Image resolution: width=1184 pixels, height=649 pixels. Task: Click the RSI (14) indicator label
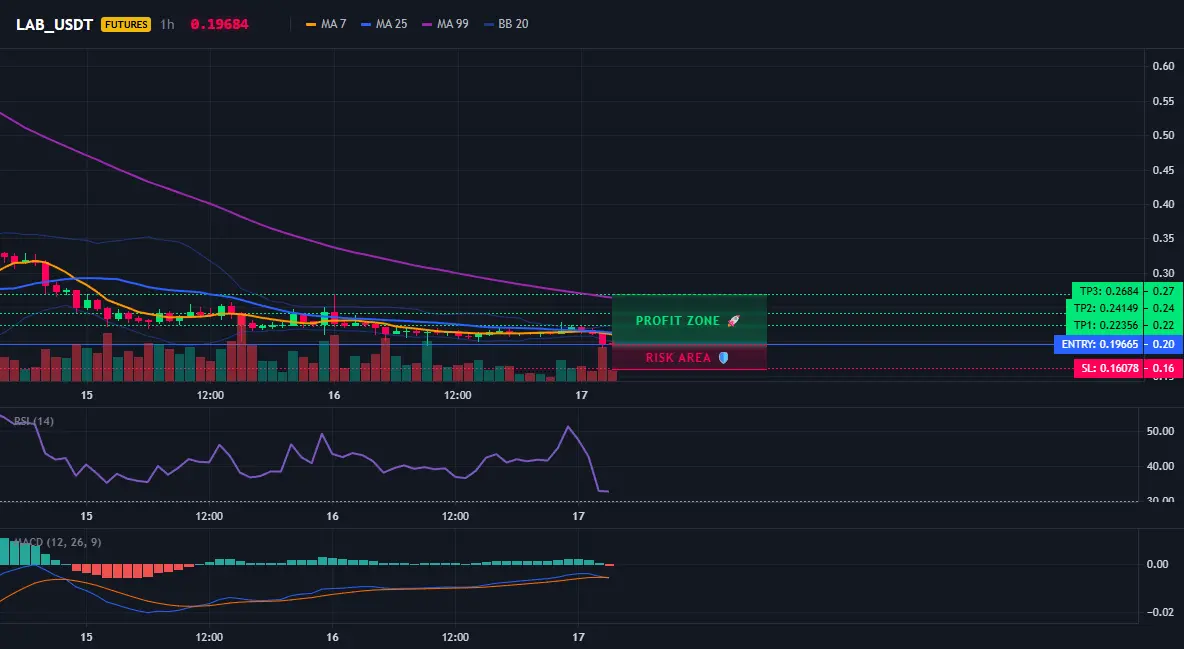point(34,421)
